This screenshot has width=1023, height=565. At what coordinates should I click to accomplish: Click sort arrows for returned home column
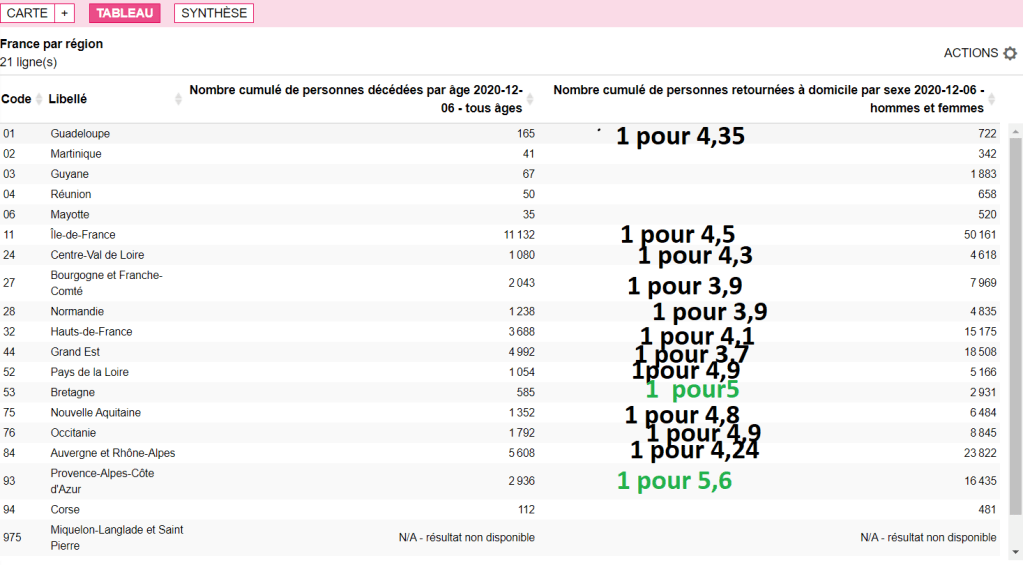993,100
